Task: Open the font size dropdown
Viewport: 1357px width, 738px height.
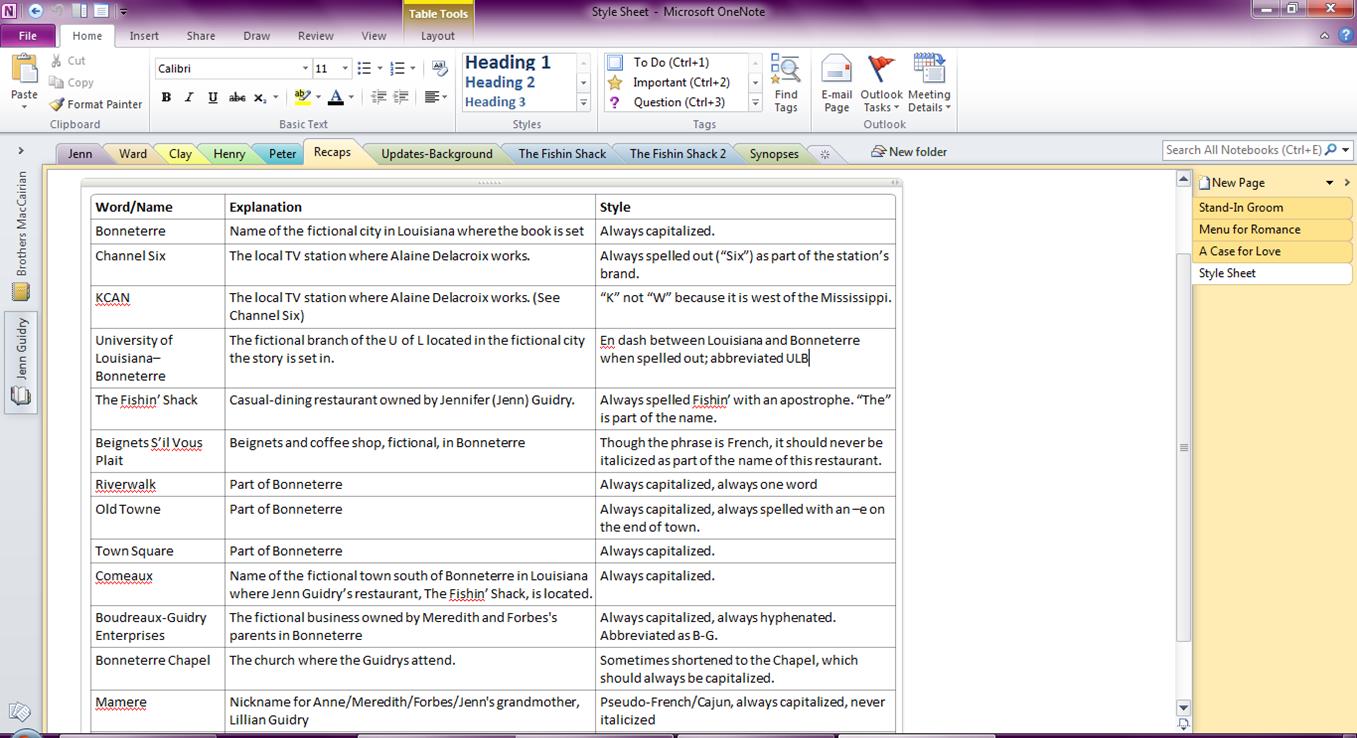Action: pyautogui.click(x=345, y=68)
